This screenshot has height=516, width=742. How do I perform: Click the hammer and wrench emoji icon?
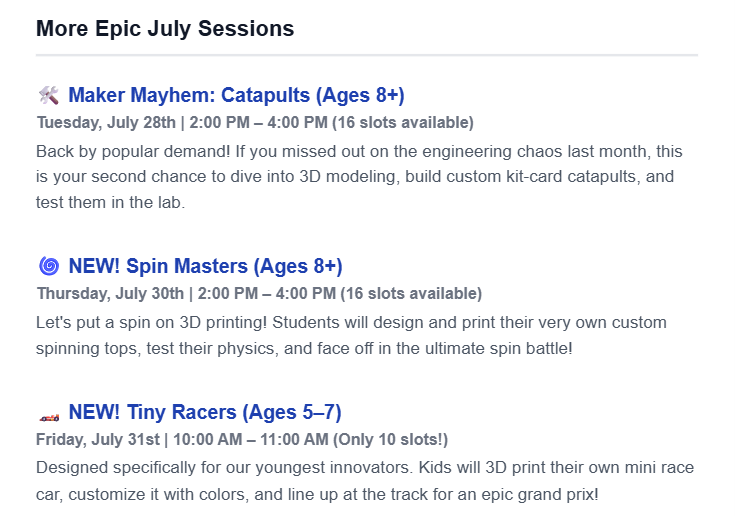[49, 95]
